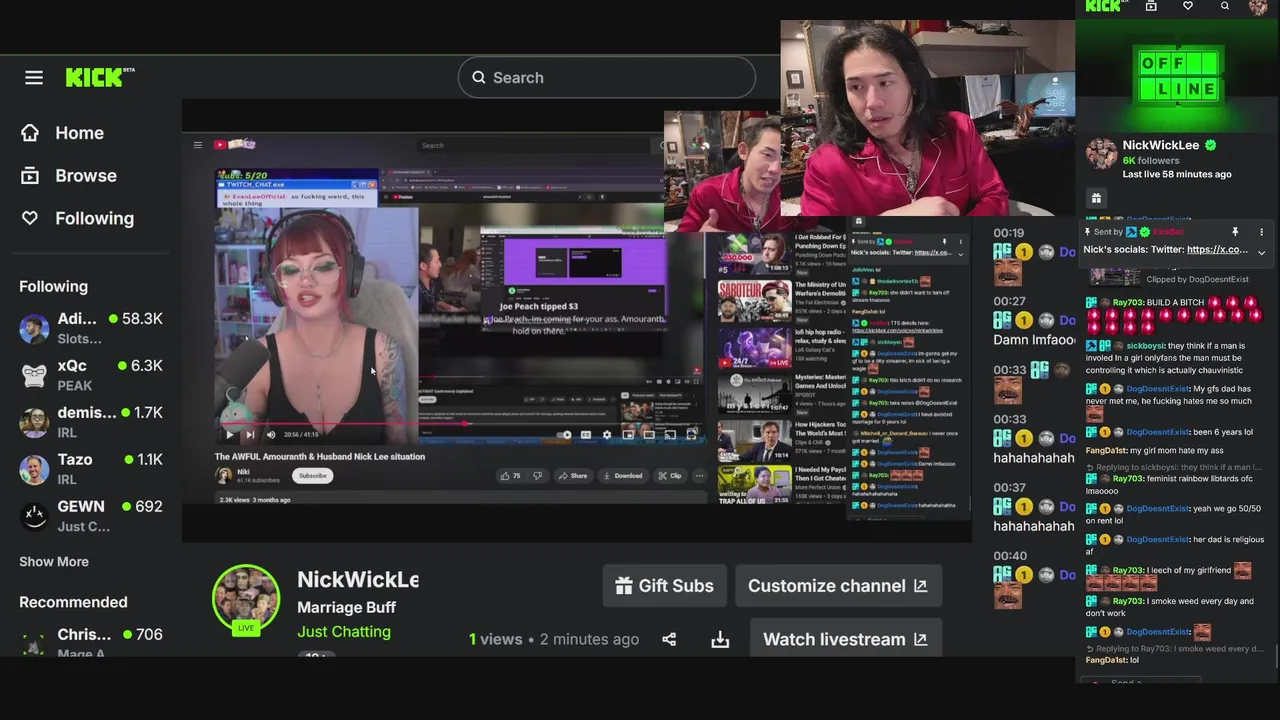Open the YouTube guide hamburger menu
This screenshot has width=1280, height=720.
198,145
